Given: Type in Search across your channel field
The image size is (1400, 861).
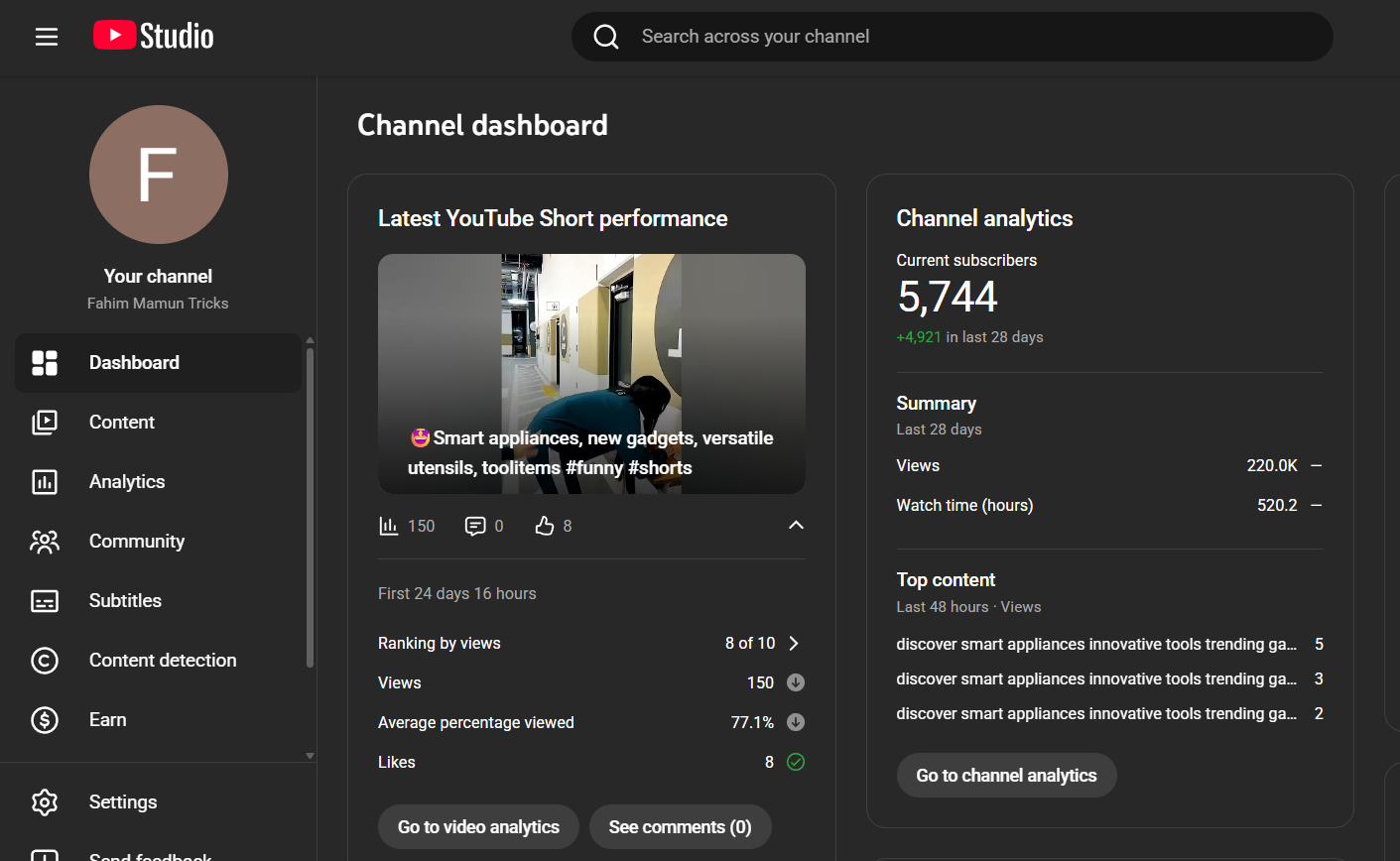Looking at the screenshot, I should pyautogui.click(x=972, y=37).
